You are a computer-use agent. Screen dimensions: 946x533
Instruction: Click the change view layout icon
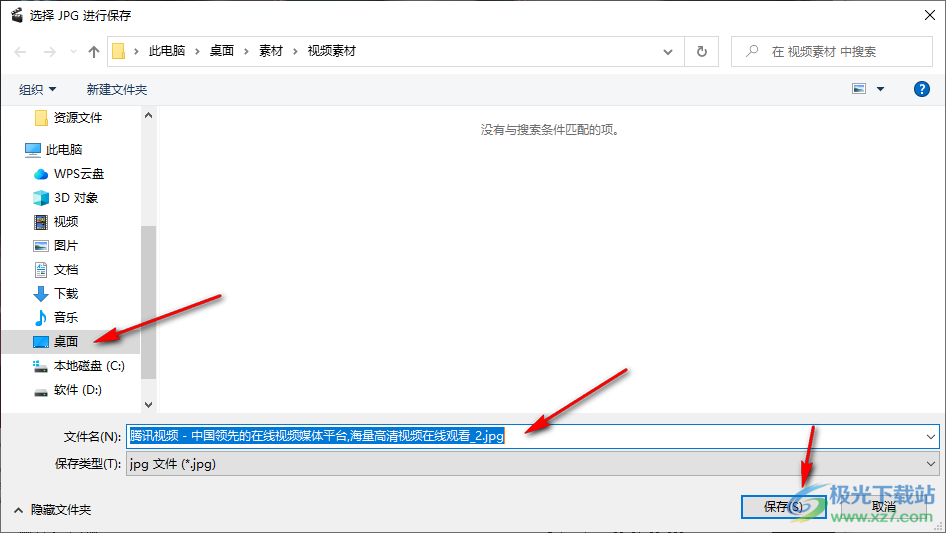point(858,89)
